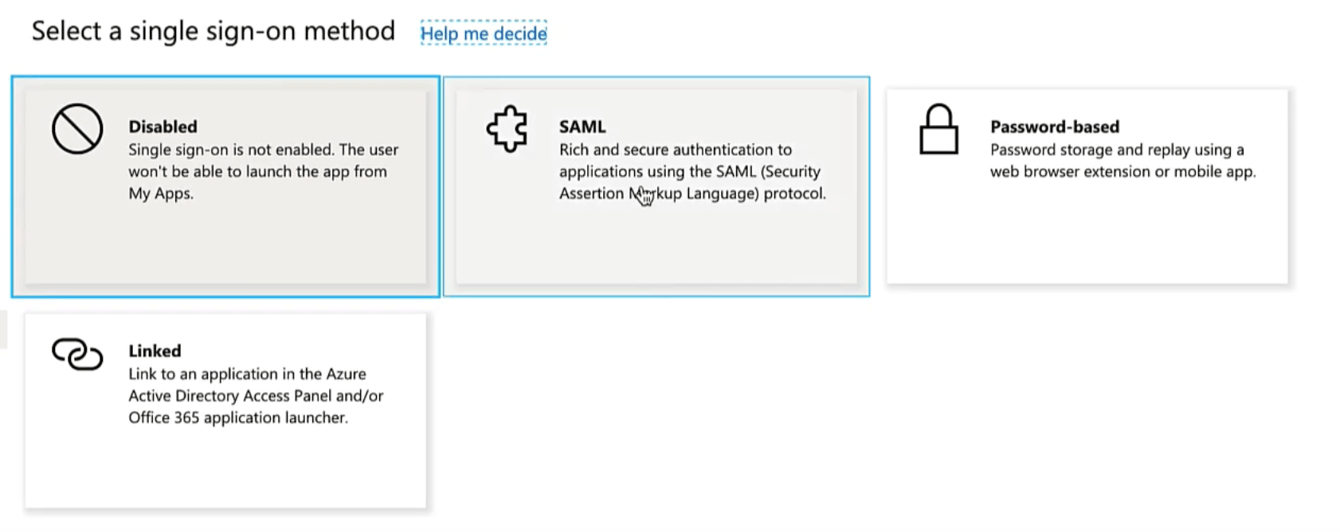Click the Linked chain icon
The height and width of the screenshot is (532, 1340).
78,354
